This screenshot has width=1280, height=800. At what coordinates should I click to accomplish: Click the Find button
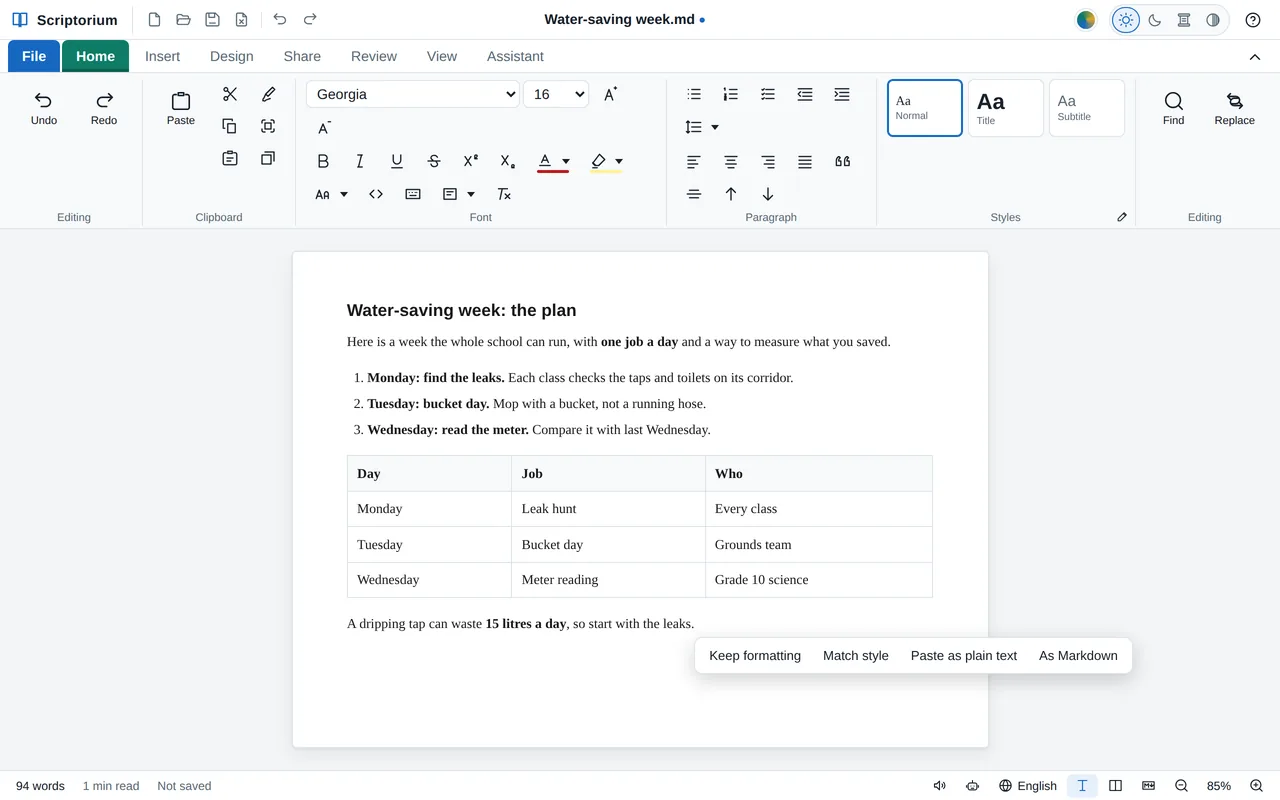1174,107
